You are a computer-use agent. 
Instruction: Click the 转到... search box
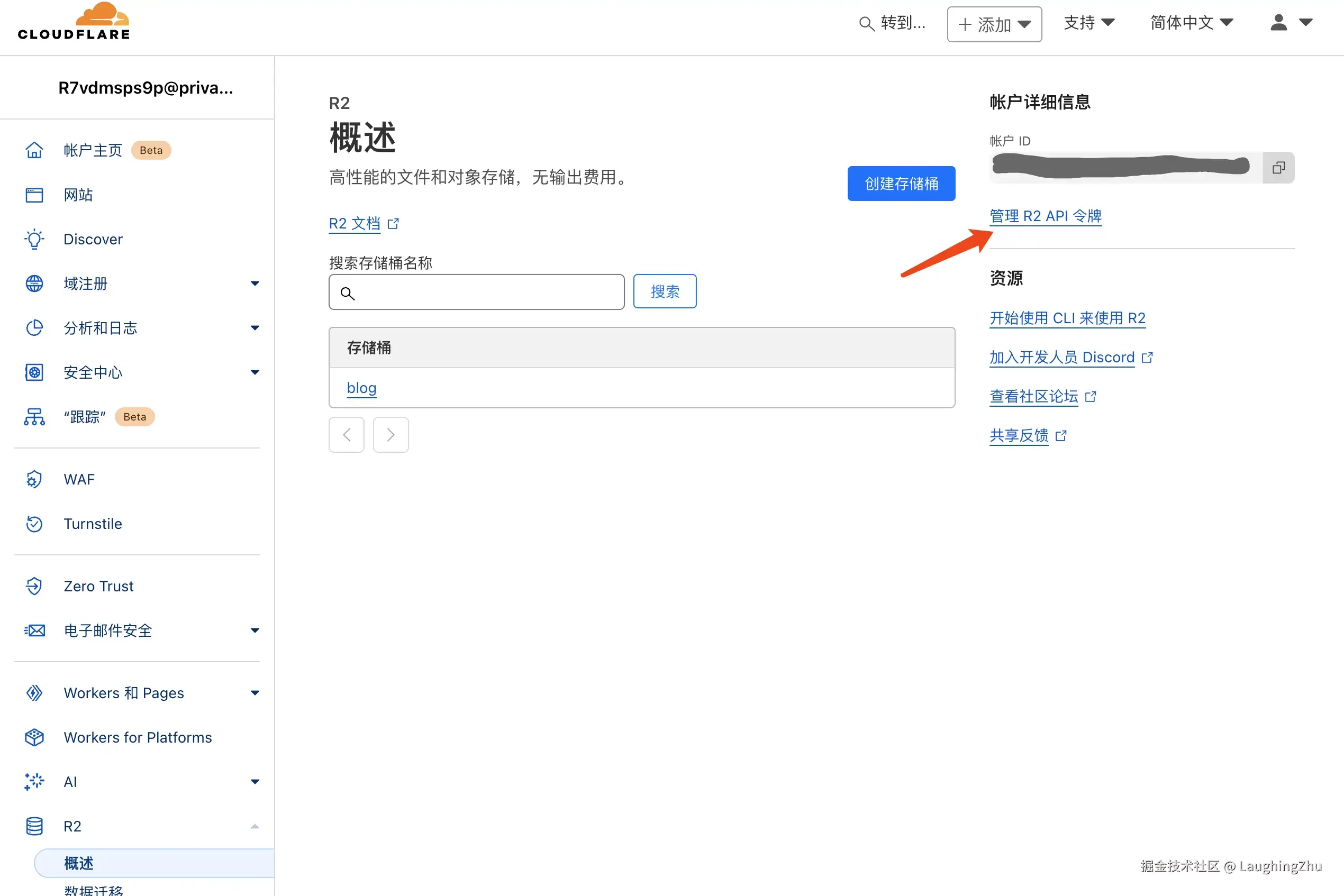click(x=892, y=23)
